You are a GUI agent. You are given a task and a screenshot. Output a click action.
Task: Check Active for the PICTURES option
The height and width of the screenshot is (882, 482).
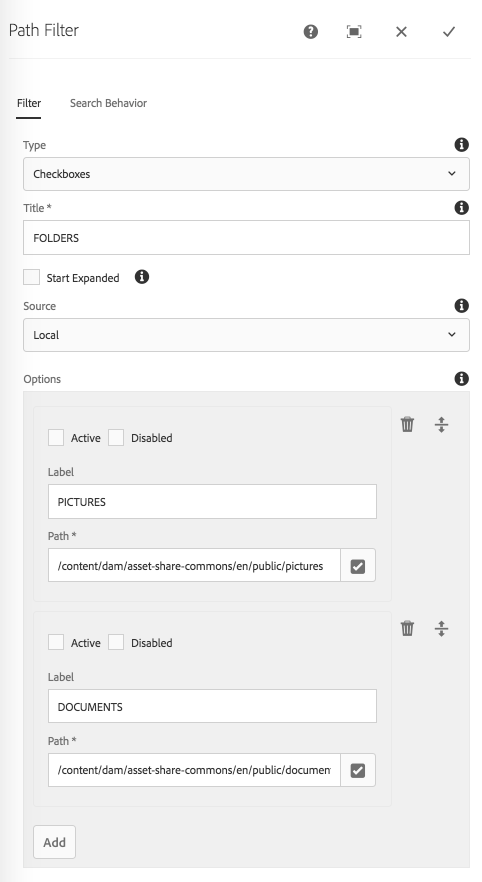point(56,438)
